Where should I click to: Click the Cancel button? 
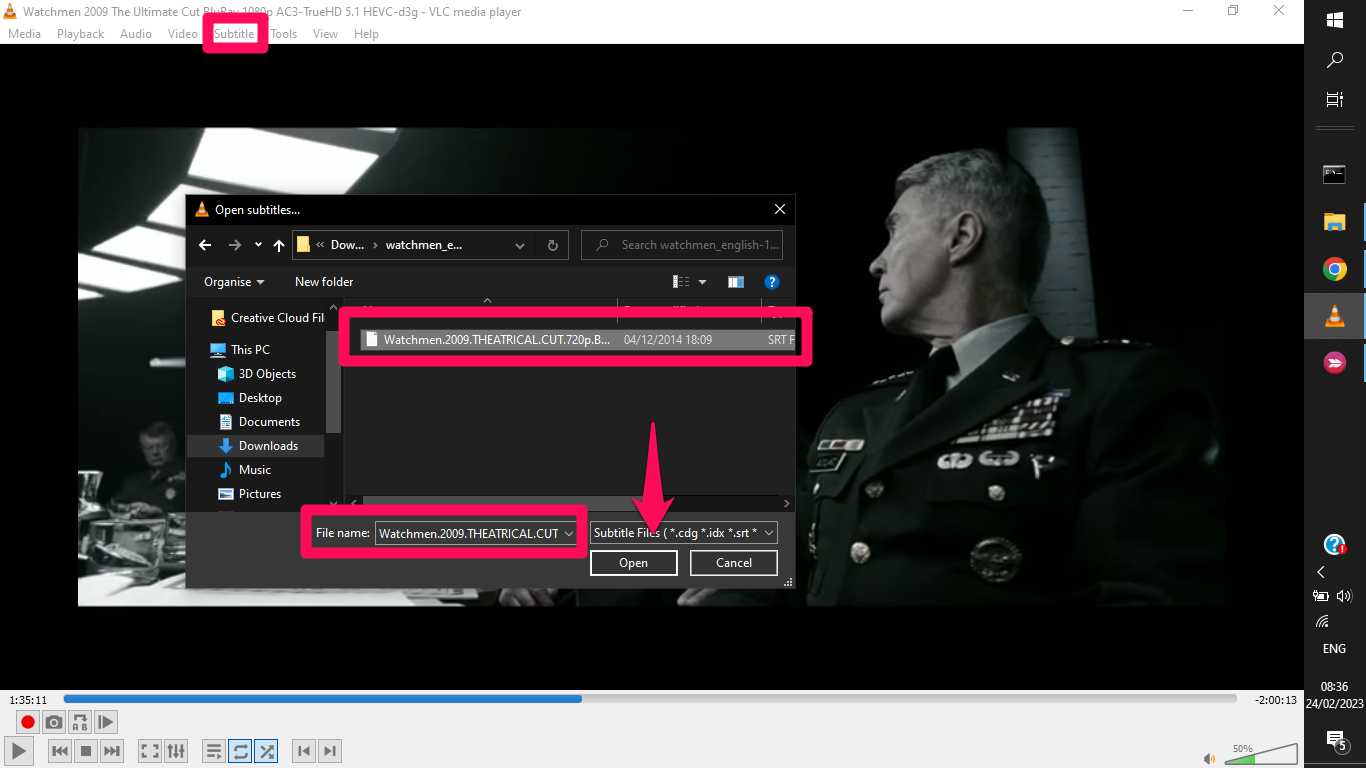(x=734, y=563)
